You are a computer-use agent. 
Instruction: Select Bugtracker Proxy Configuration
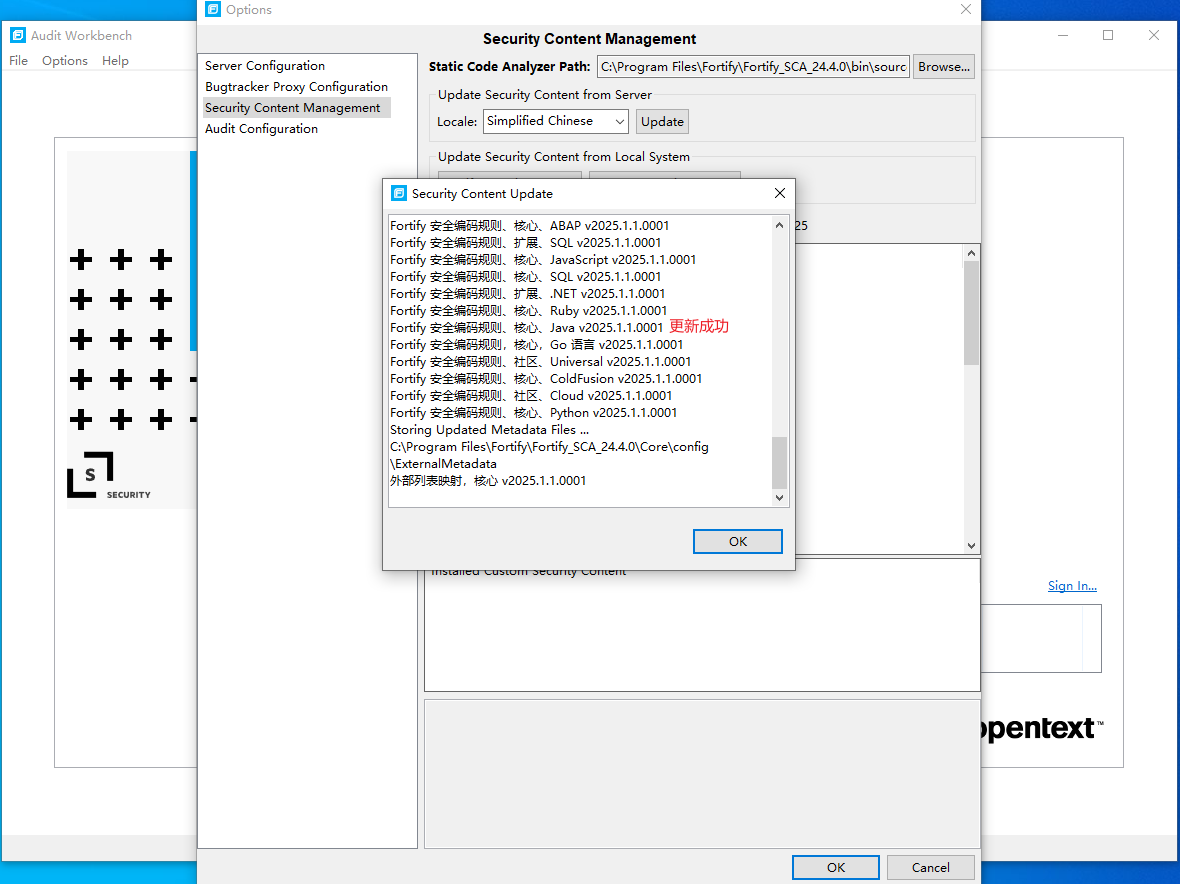(x=297, y=87)
